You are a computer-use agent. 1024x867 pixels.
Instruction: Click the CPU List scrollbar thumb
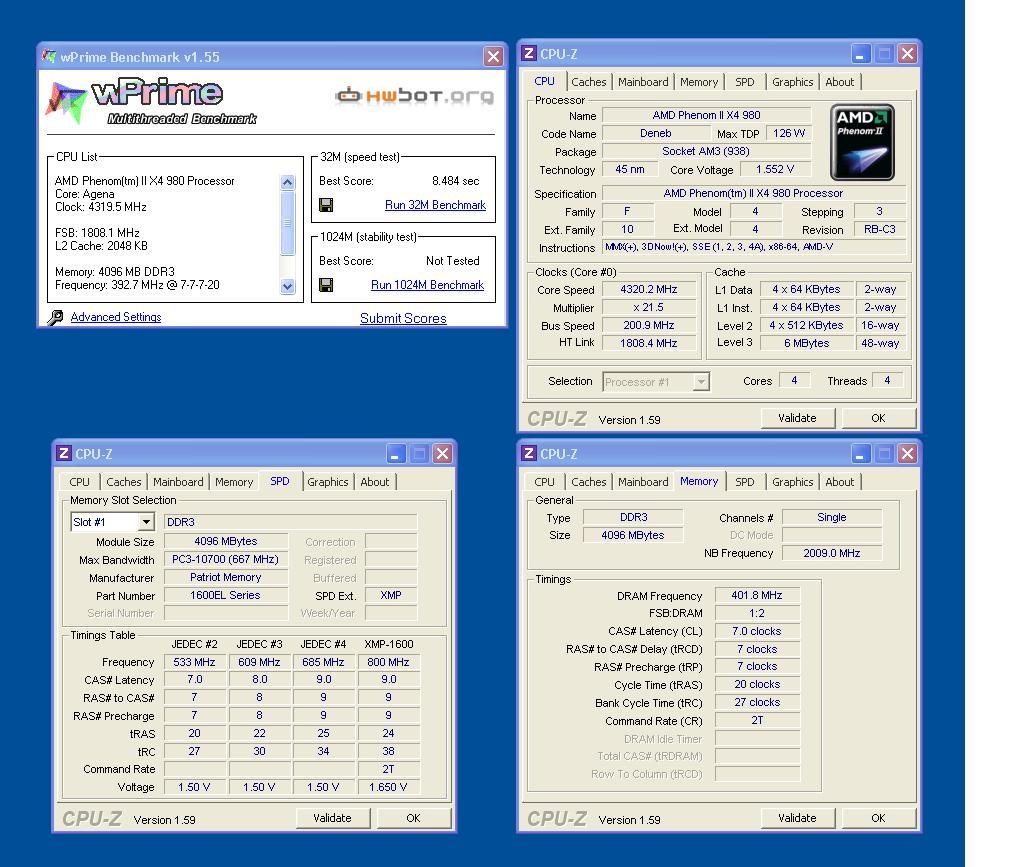pos(287,223)
